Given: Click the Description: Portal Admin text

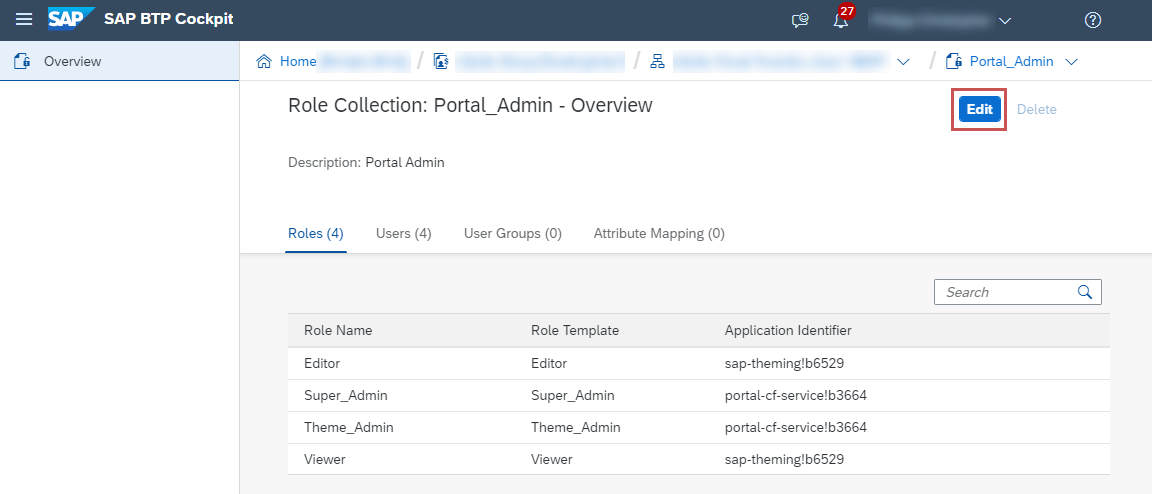Looking at the screenshot, I should tap(366, 162).
